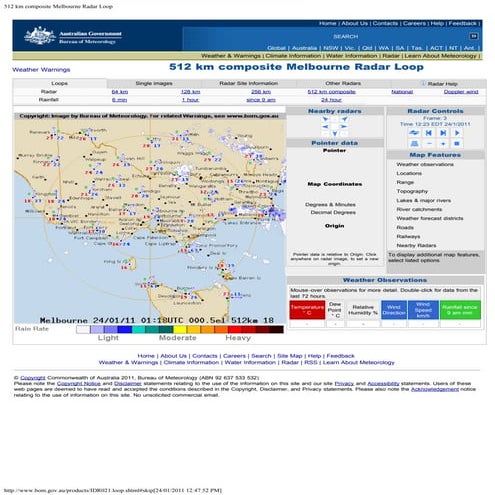495x495 pixels.
Task: Open the 64 km radar link
Action: click(x=120, y=92)
